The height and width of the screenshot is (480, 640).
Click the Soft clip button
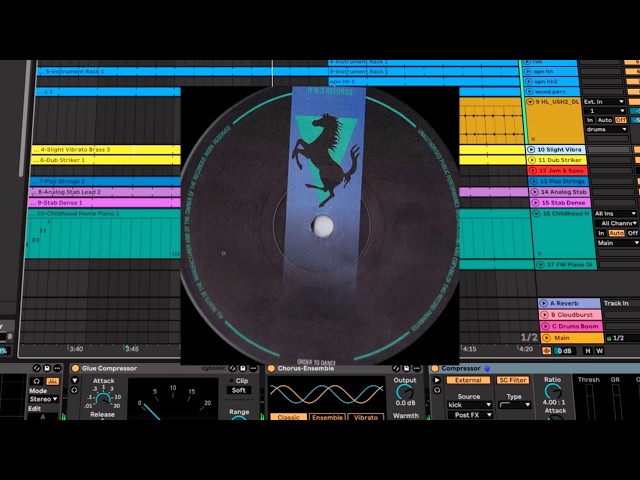pyautogui.click(x=239, y=390)
